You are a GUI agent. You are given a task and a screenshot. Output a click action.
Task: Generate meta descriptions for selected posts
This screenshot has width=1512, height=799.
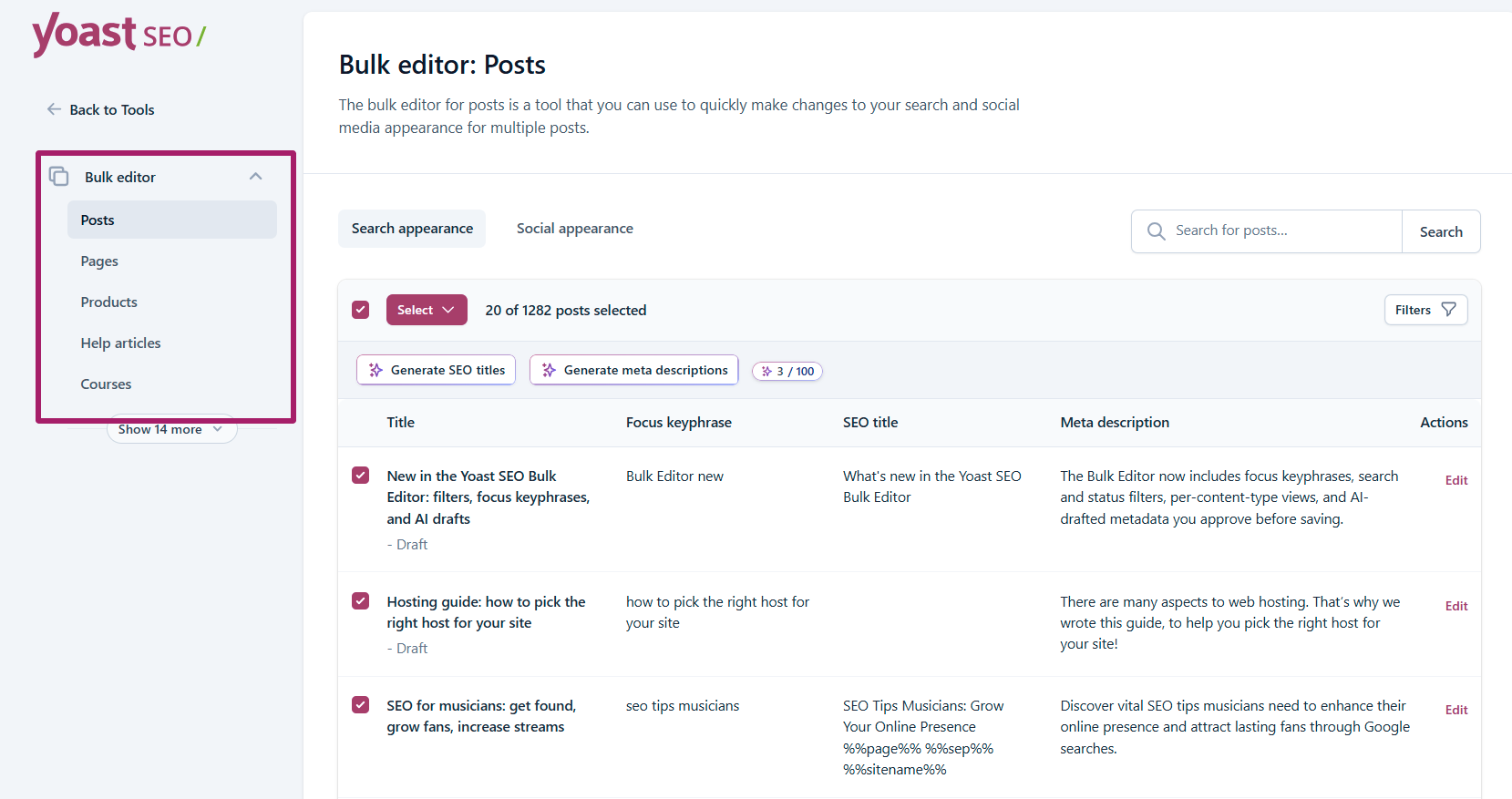point(634,370)
